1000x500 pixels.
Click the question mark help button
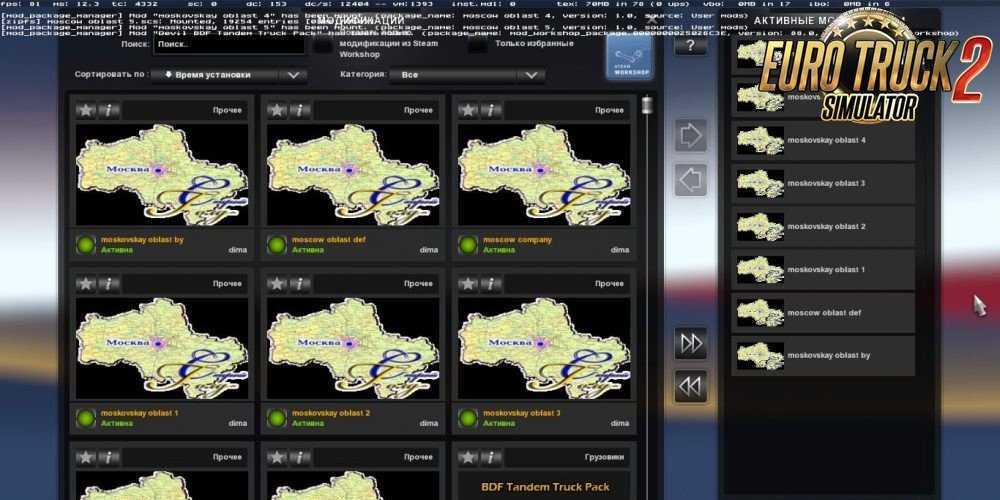coord(691,46)
